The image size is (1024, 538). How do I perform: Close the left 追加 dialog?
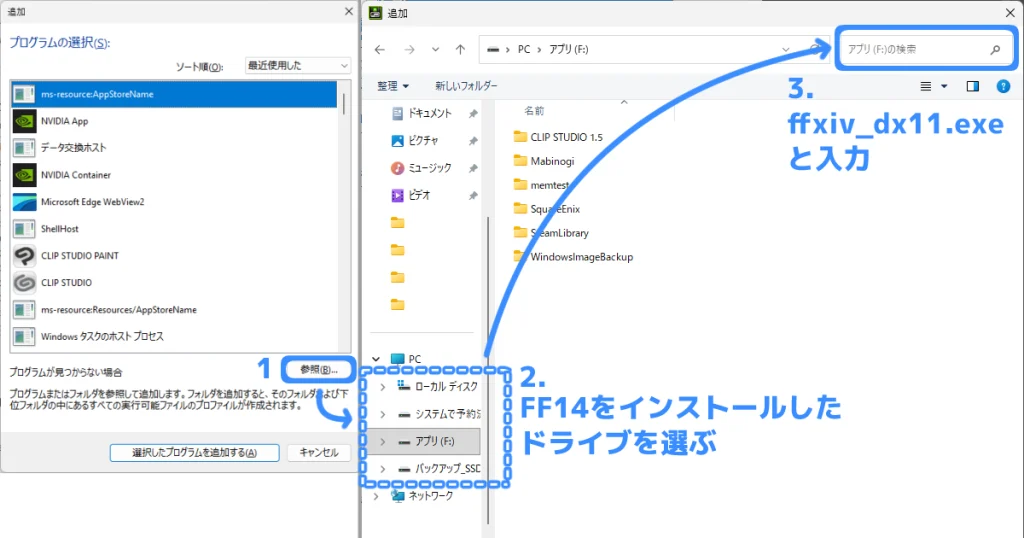click(x=349, y=12)
